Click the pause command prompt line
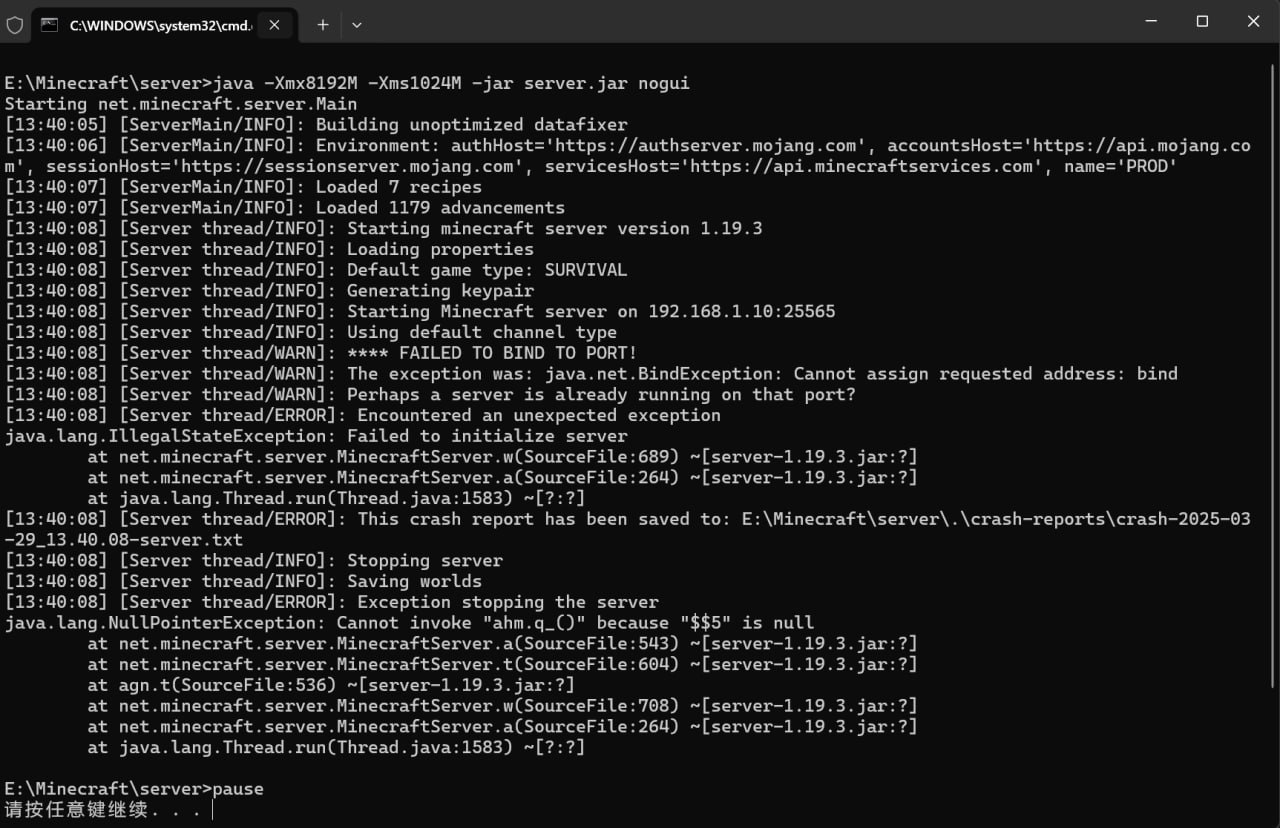Image resolution: width=1280 pixels, height=828 pixels. tap(134, 789)
